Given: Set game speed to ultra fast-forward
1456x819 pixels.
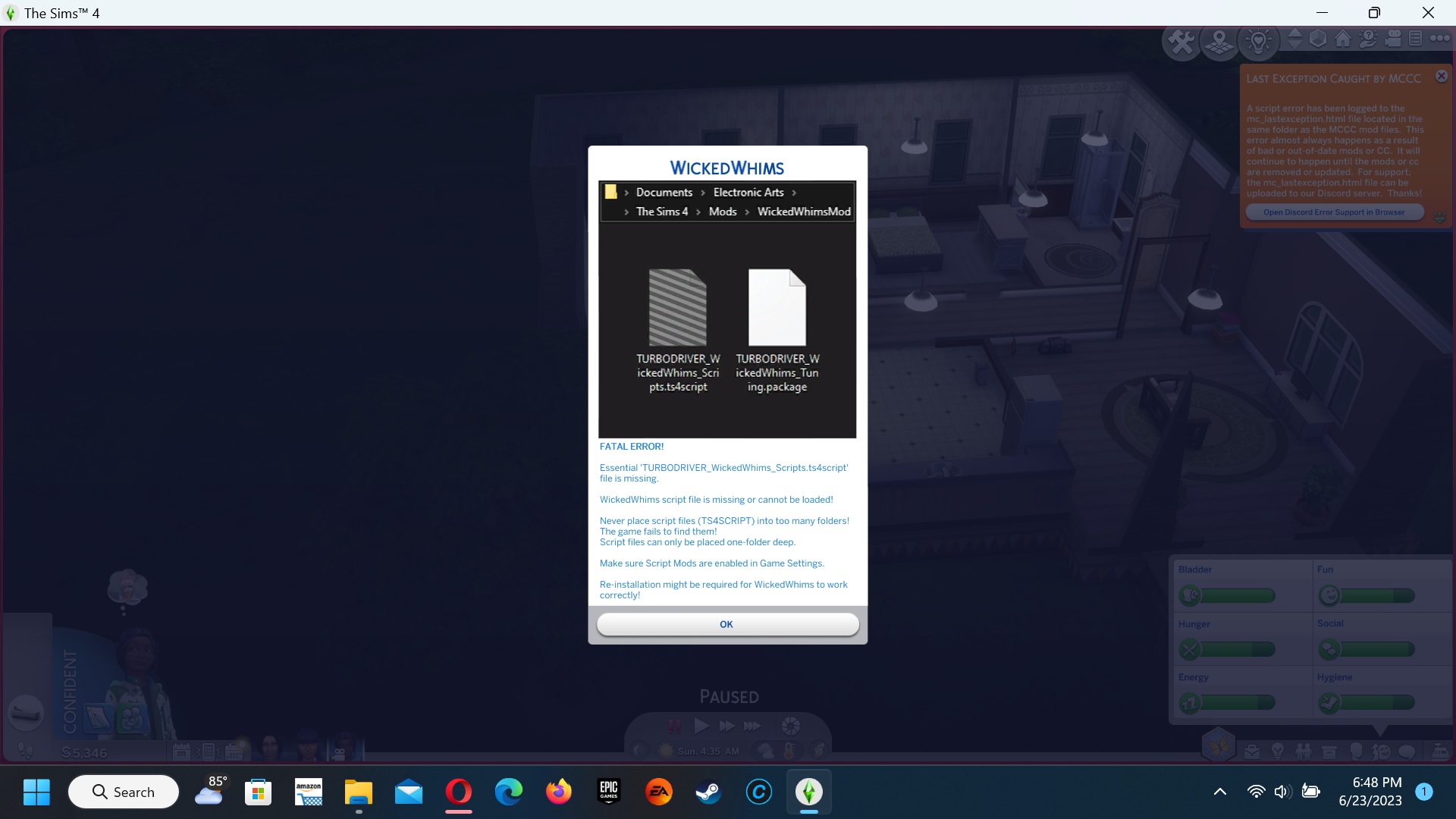Looking at the screenshot, I should point(752,726).
